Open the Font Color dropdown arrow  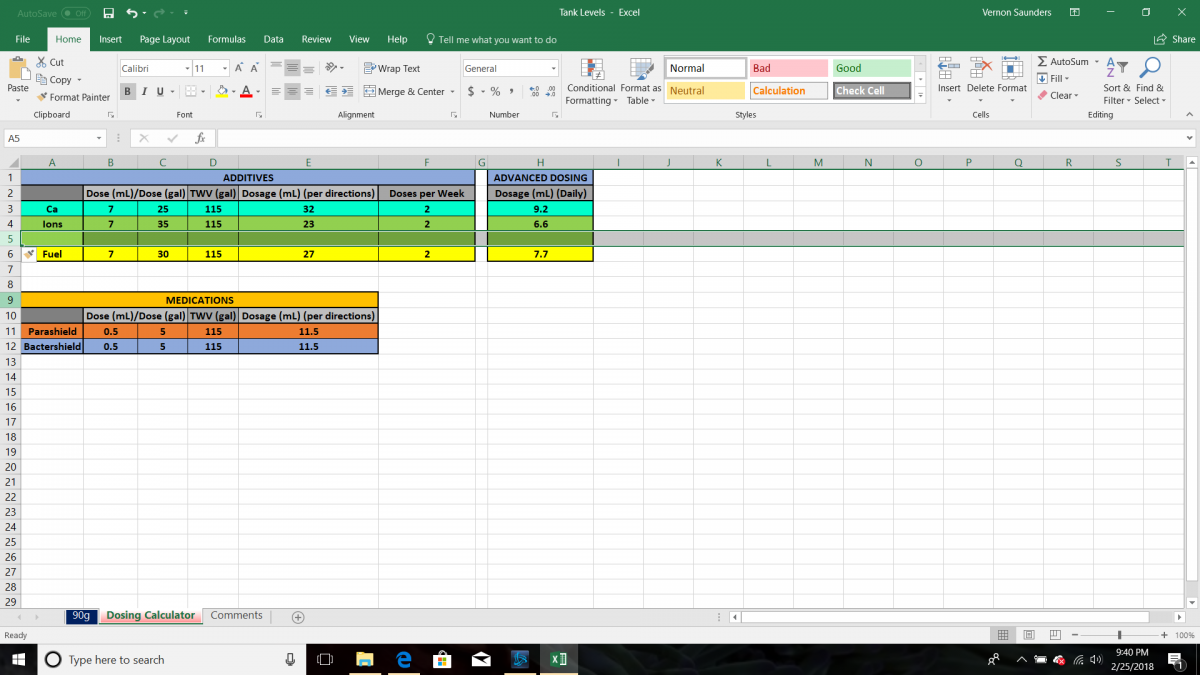click(x=257, y=91)
